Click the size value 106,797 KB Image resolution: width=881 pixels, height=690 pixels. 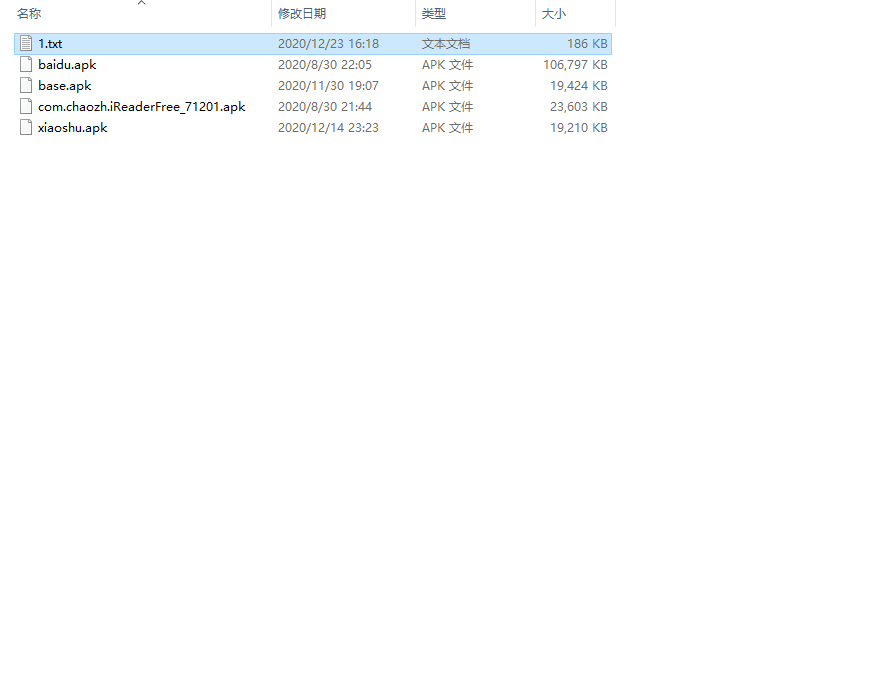[x=575, y=65]
